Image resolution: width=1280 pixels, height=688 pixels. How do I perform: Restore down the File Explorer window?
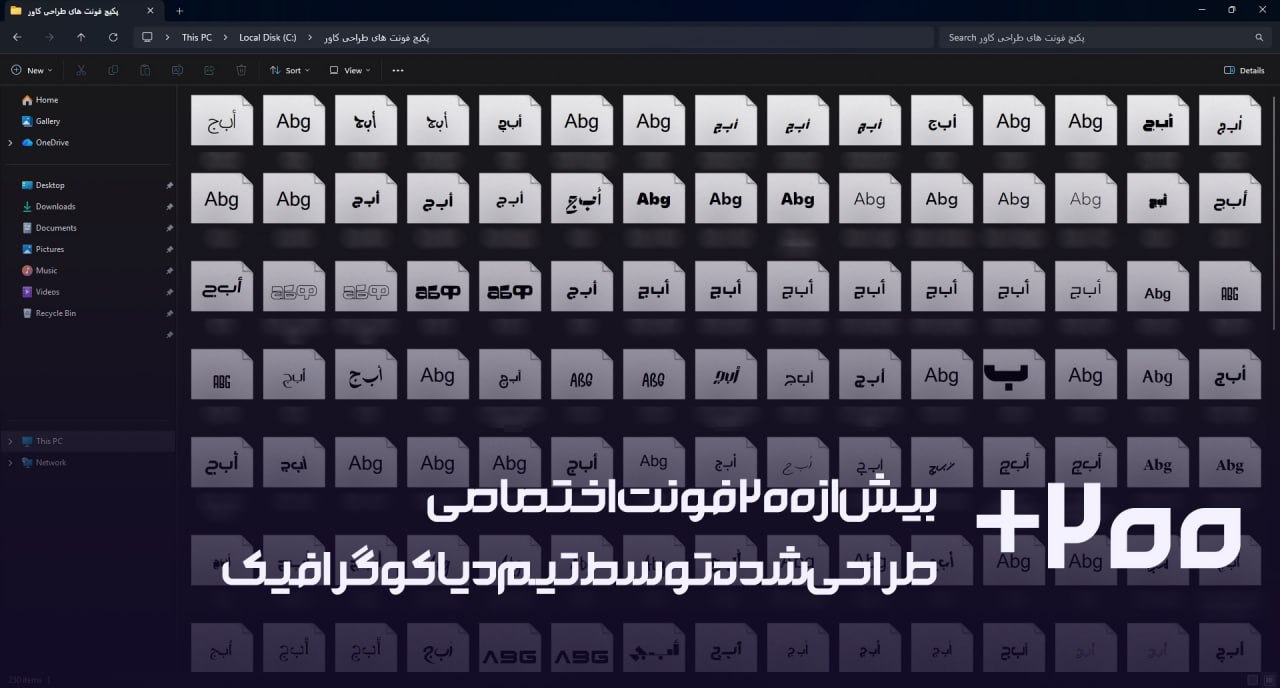click(1231, 10)
